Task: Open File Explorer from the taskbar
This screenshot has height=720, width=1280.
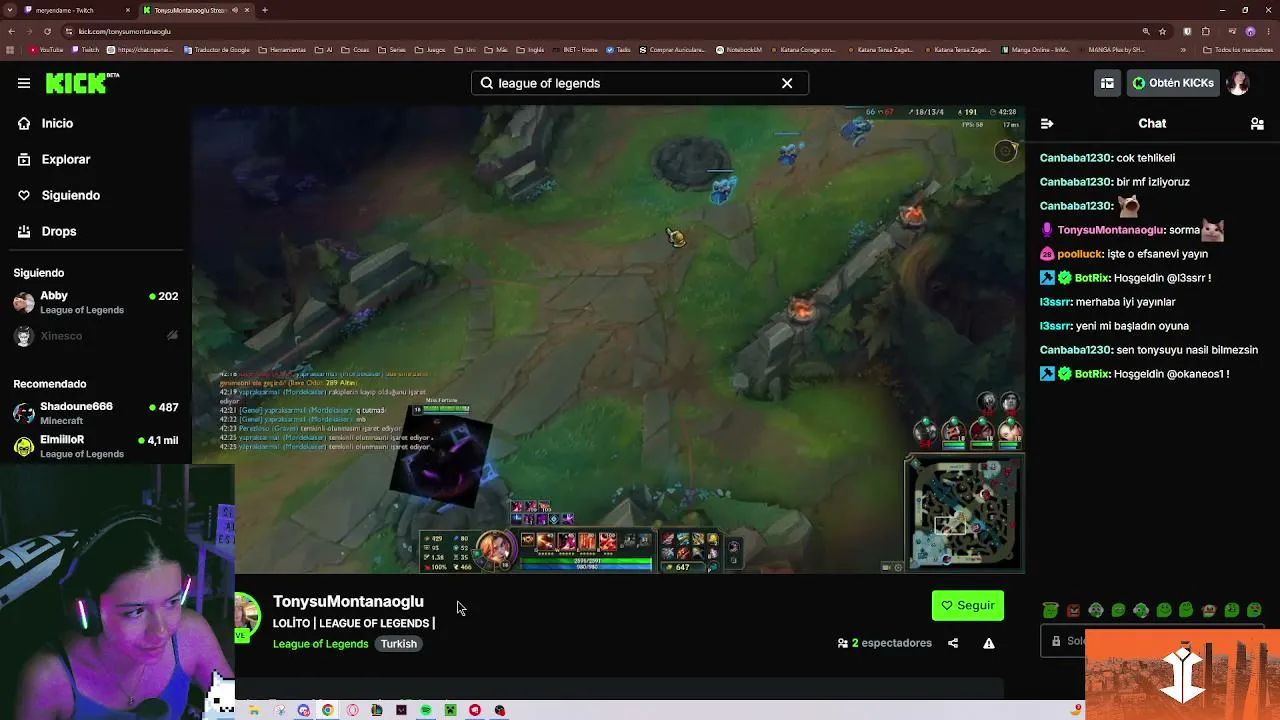Action: coord(254,710)
